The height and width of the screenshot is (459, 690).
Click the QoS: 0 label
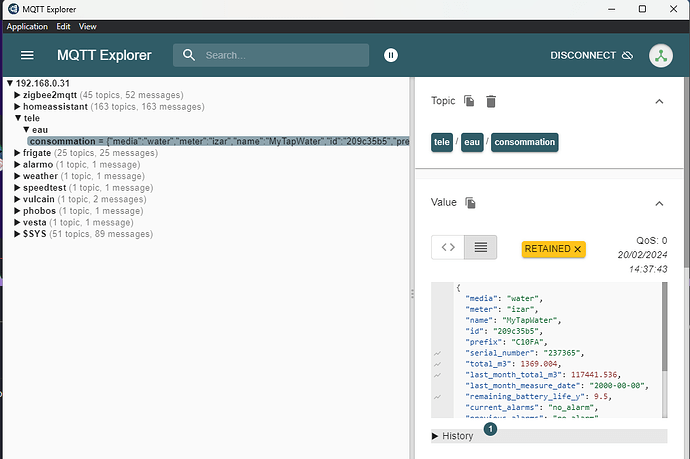click(651, 241)
